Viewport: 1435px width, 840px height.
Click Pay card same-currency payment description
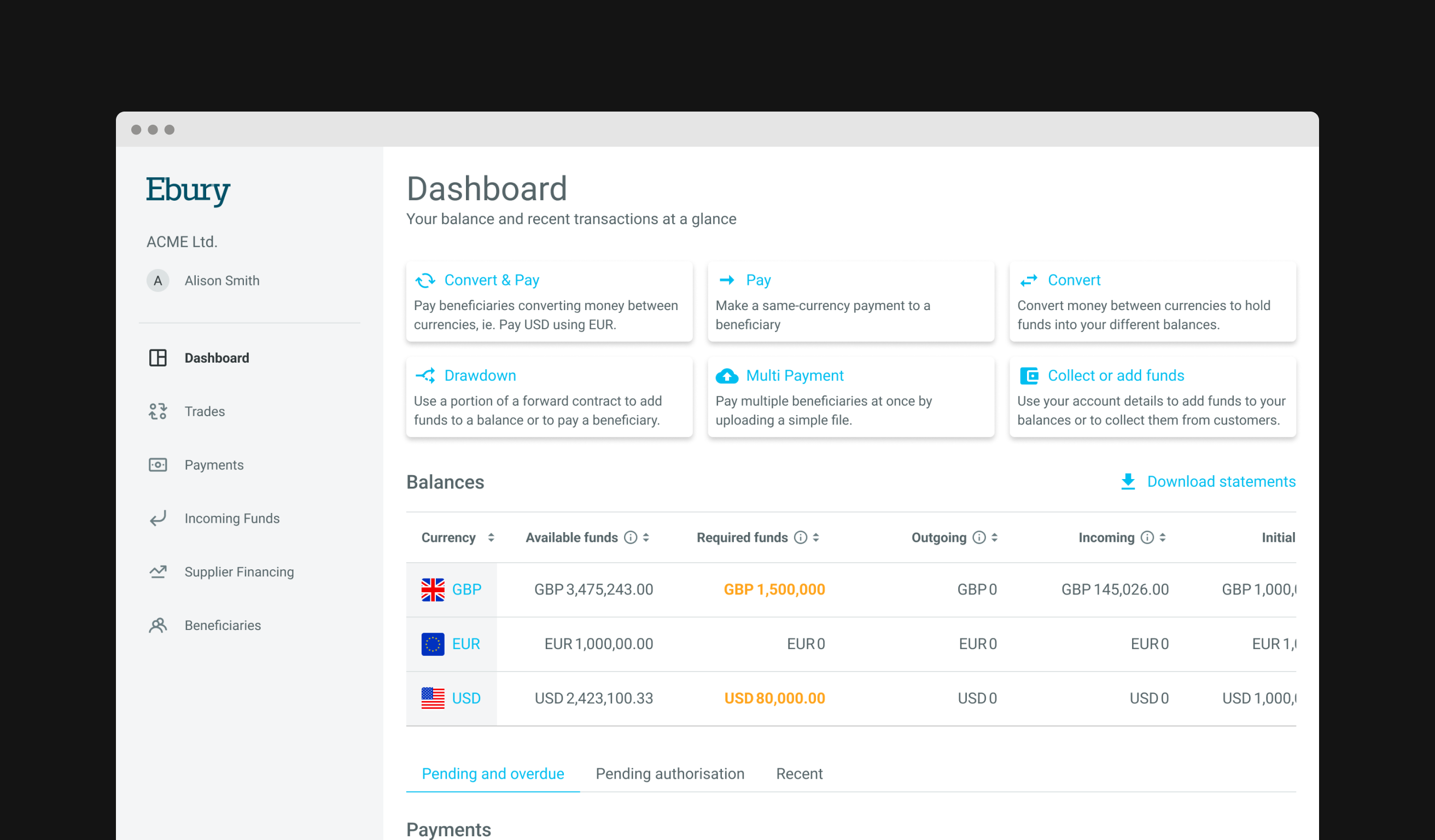823,315
